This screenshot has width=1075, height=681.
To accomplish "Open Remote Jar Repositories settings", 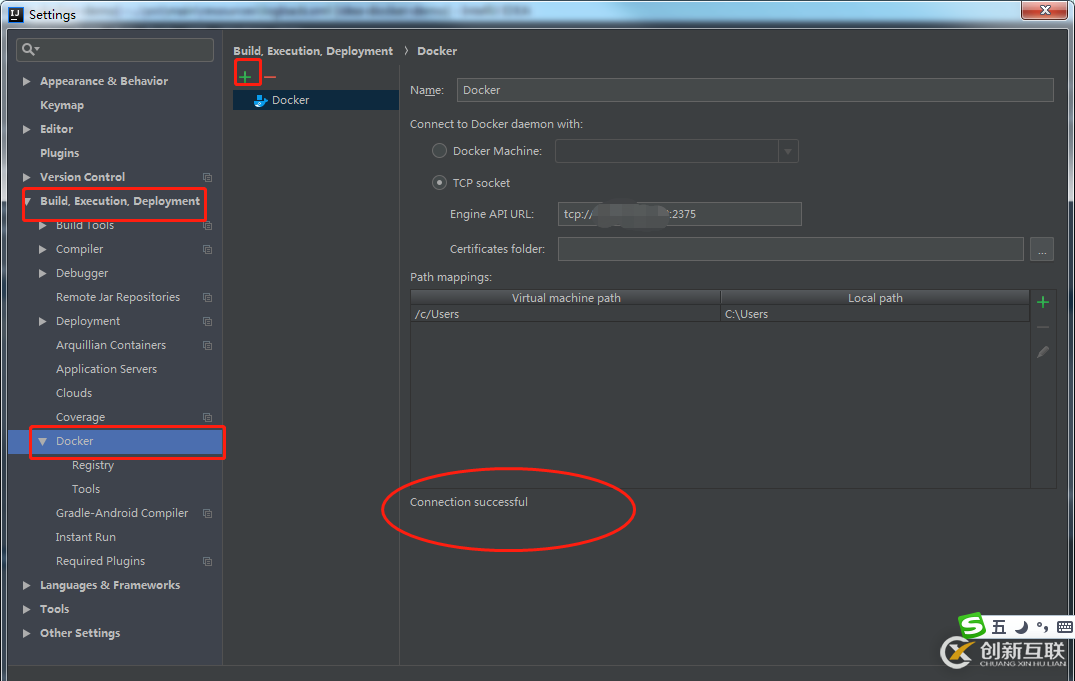I will [118, 297].
